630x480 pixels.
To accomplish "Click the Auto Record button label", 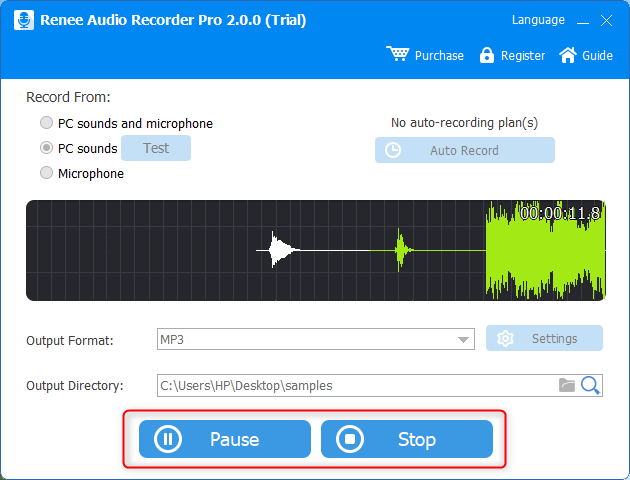I will pyautogui.click(x=464, y=151).
